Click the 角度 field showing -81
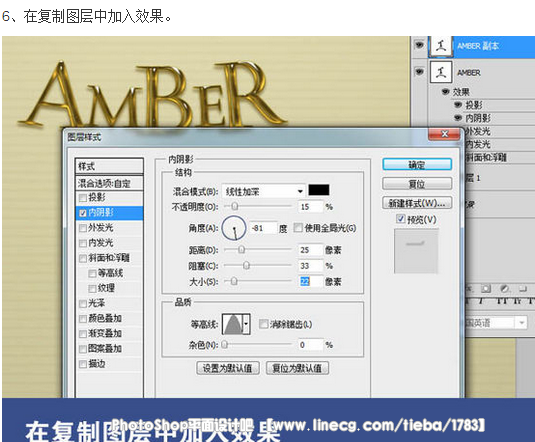The width and height of the screenshot is (535, 442). click(263, 228)
